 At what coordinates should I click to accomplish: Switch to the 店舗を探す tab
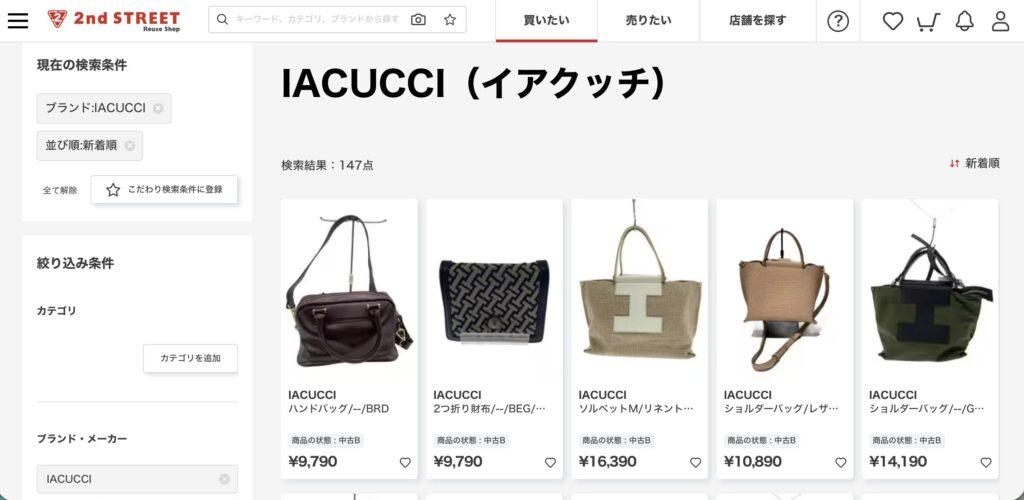[x=758, y=20]
